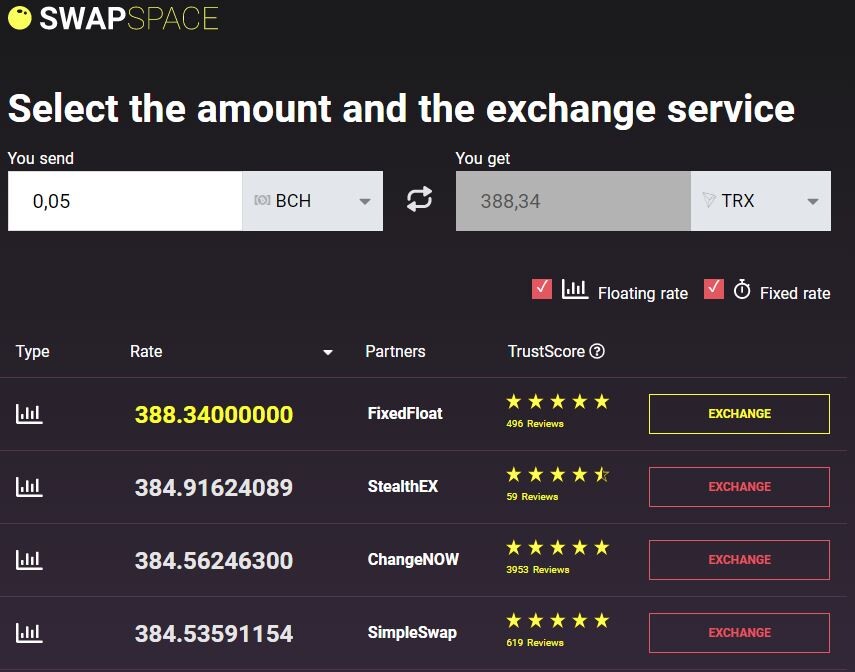Click the TrustScore help question mark
855x672 pixels.
tap(597, 351)
